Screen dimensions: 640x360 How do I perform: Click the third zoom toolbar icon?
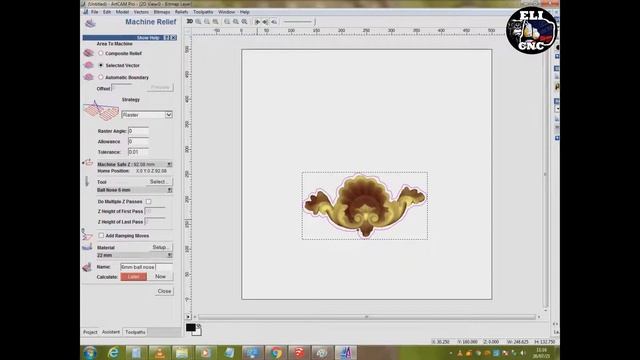coord(216,22)
